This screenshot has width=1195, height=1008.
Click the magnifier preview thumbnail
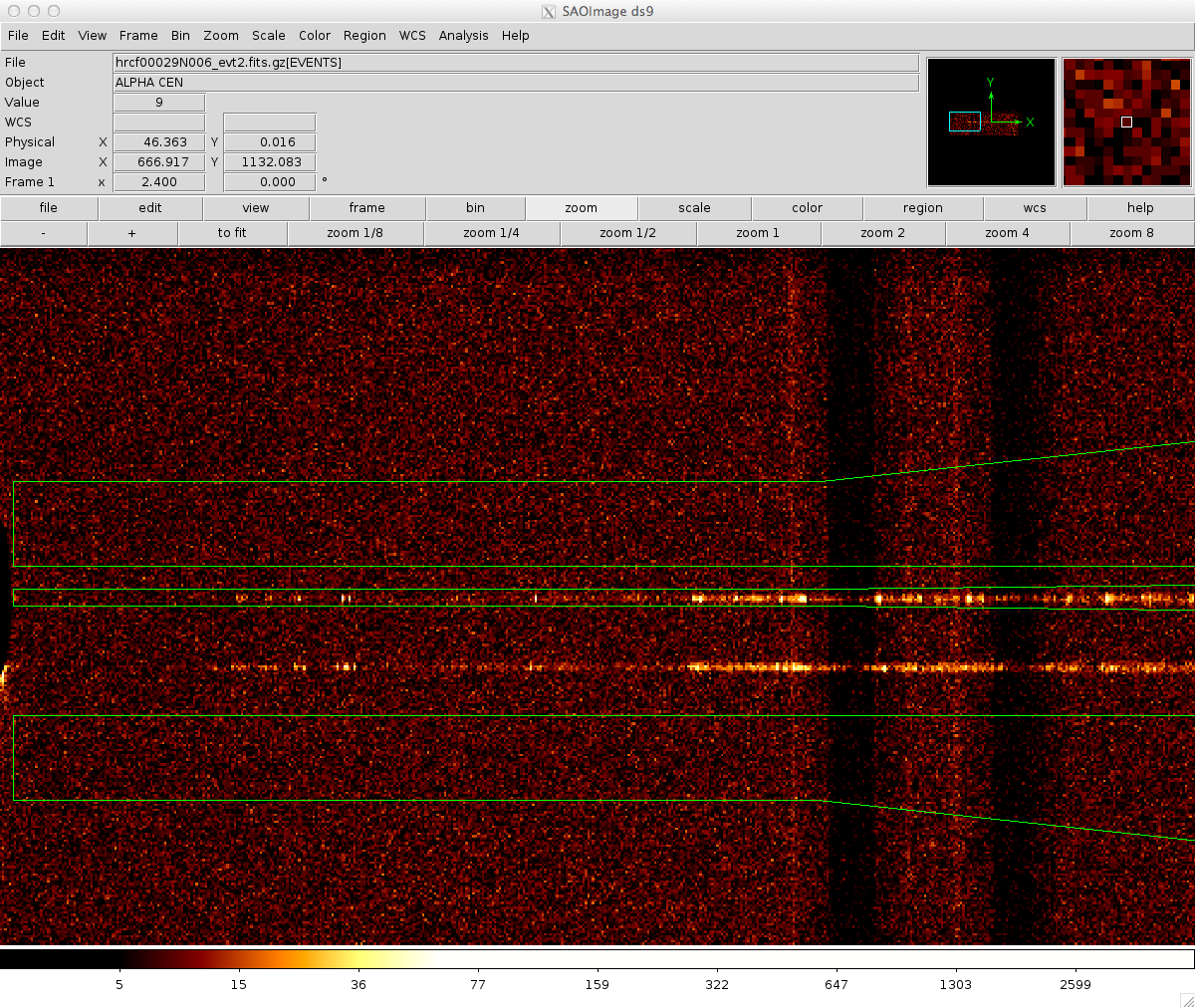[x=1126, y=122]
